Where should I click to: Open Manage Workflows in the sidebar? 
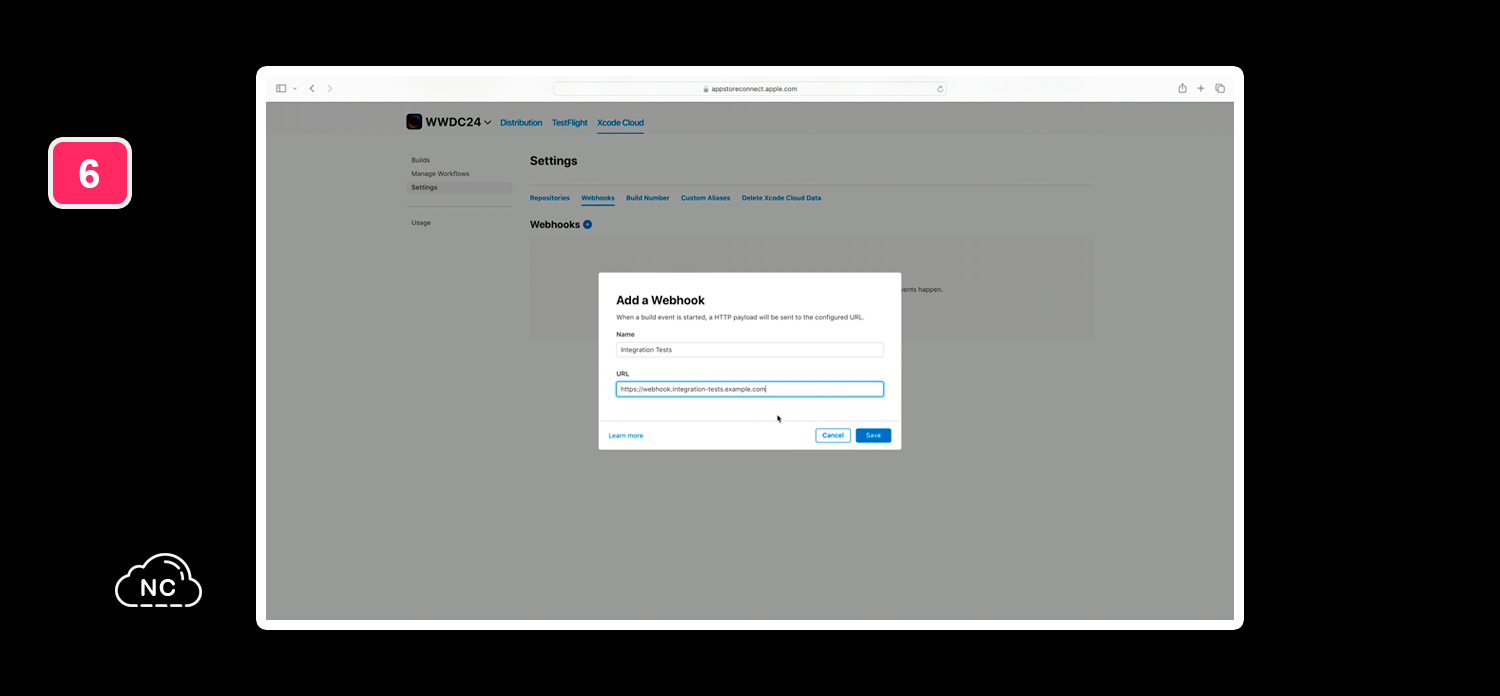[x=440, y=174]
